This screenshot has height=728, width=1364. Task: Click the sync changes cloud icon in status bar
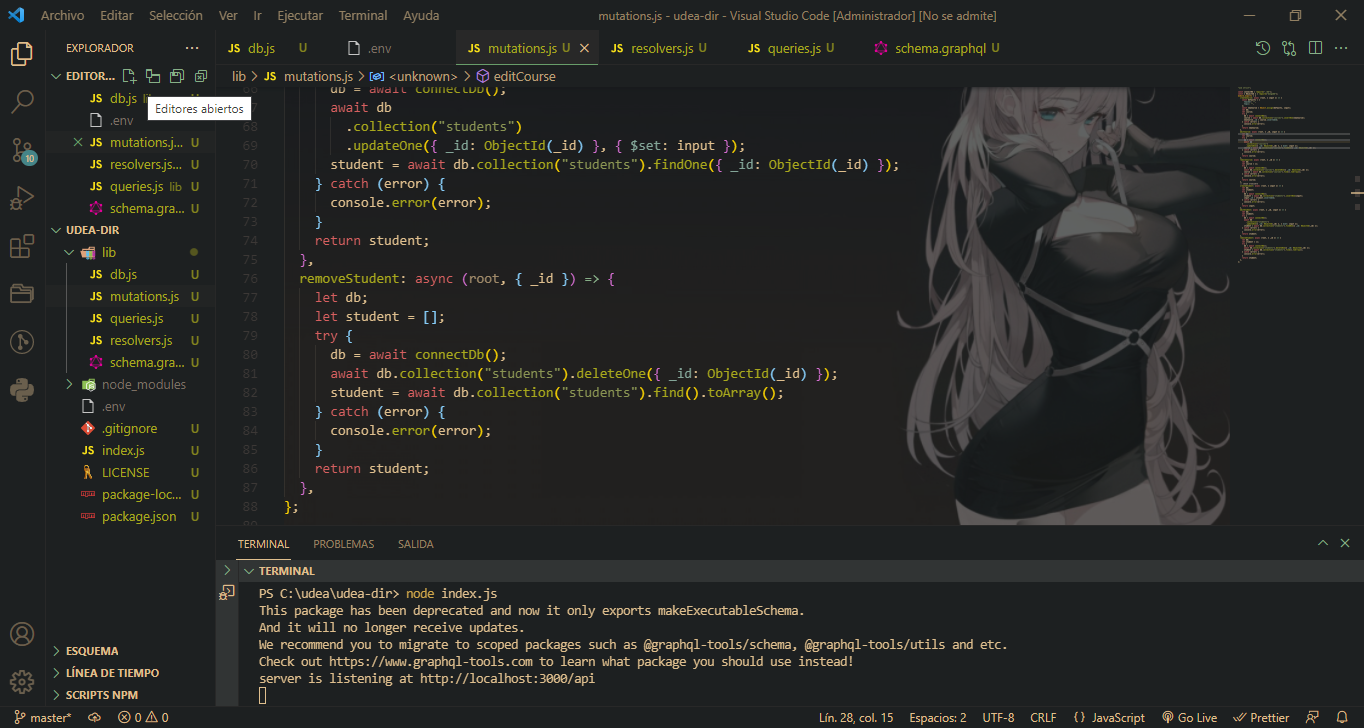[x=95, y=717]
